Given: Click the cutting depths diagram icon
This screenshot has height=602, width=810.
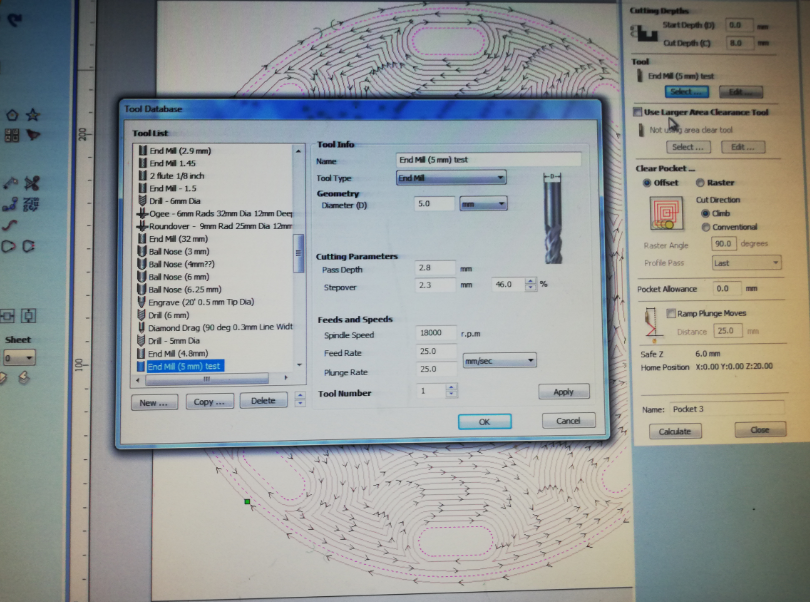Looking at the screenshot, I should 644,33.
